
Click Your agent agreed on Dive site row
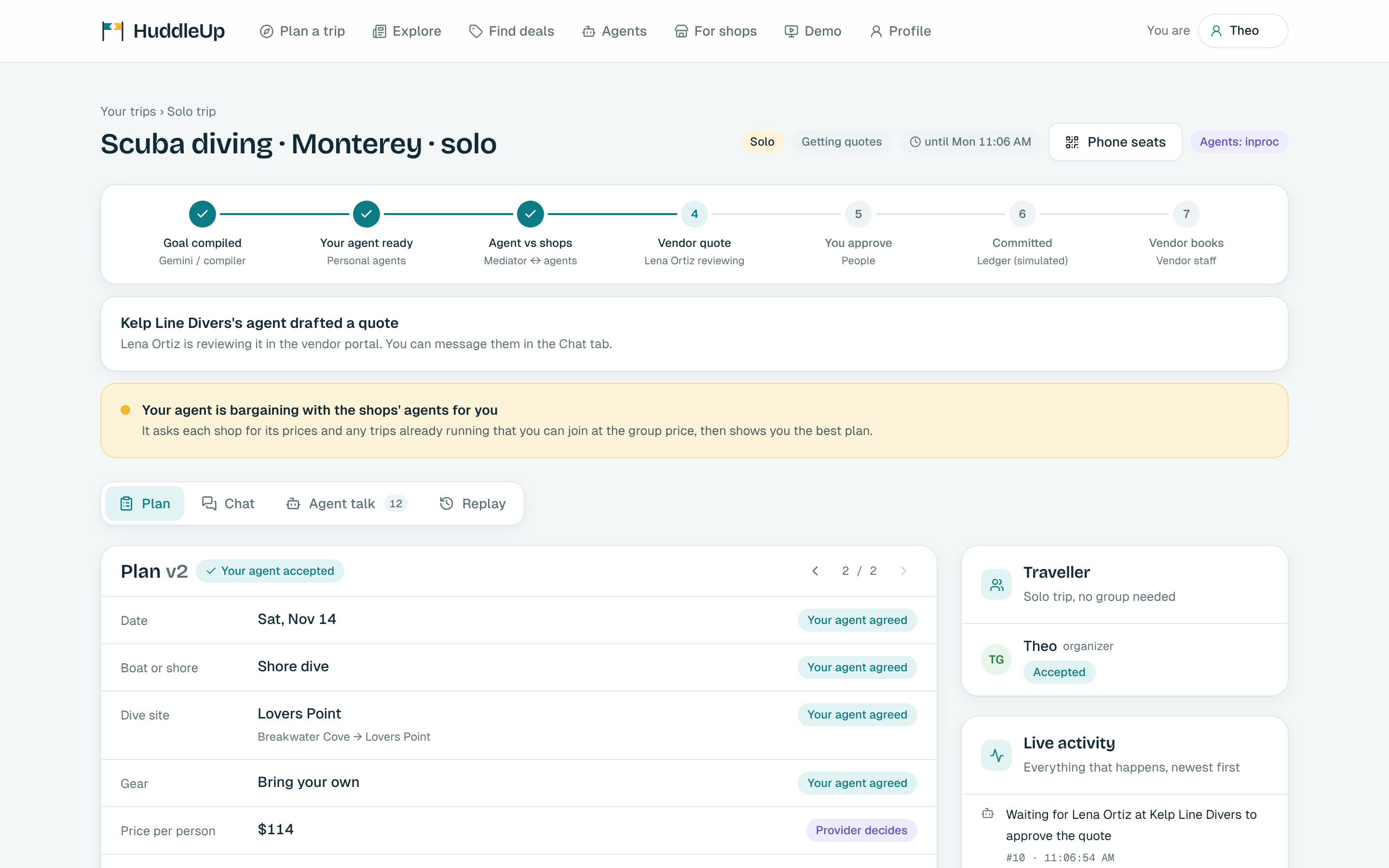[857, 715]
